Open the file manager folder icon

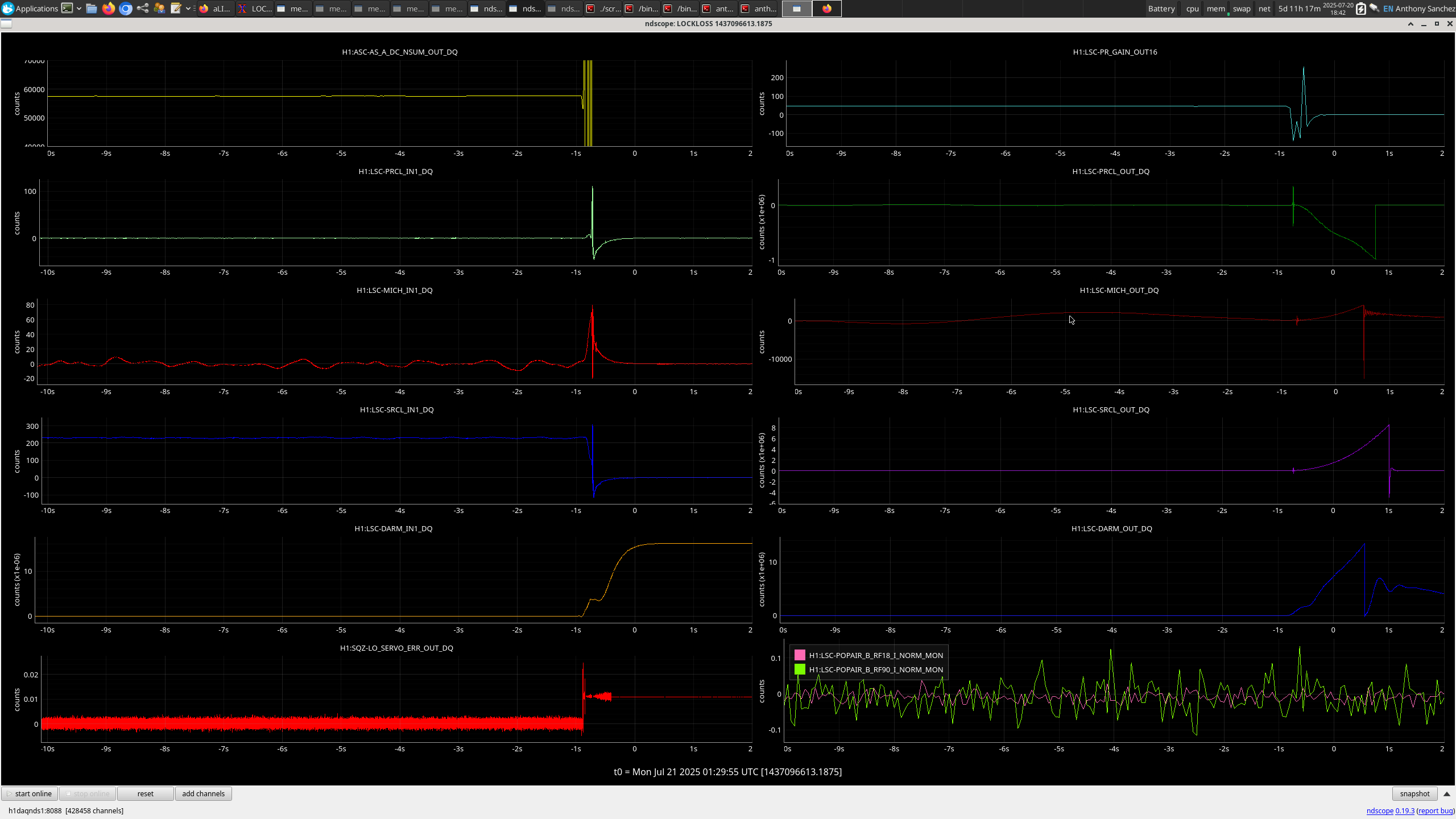click(92, 9)
